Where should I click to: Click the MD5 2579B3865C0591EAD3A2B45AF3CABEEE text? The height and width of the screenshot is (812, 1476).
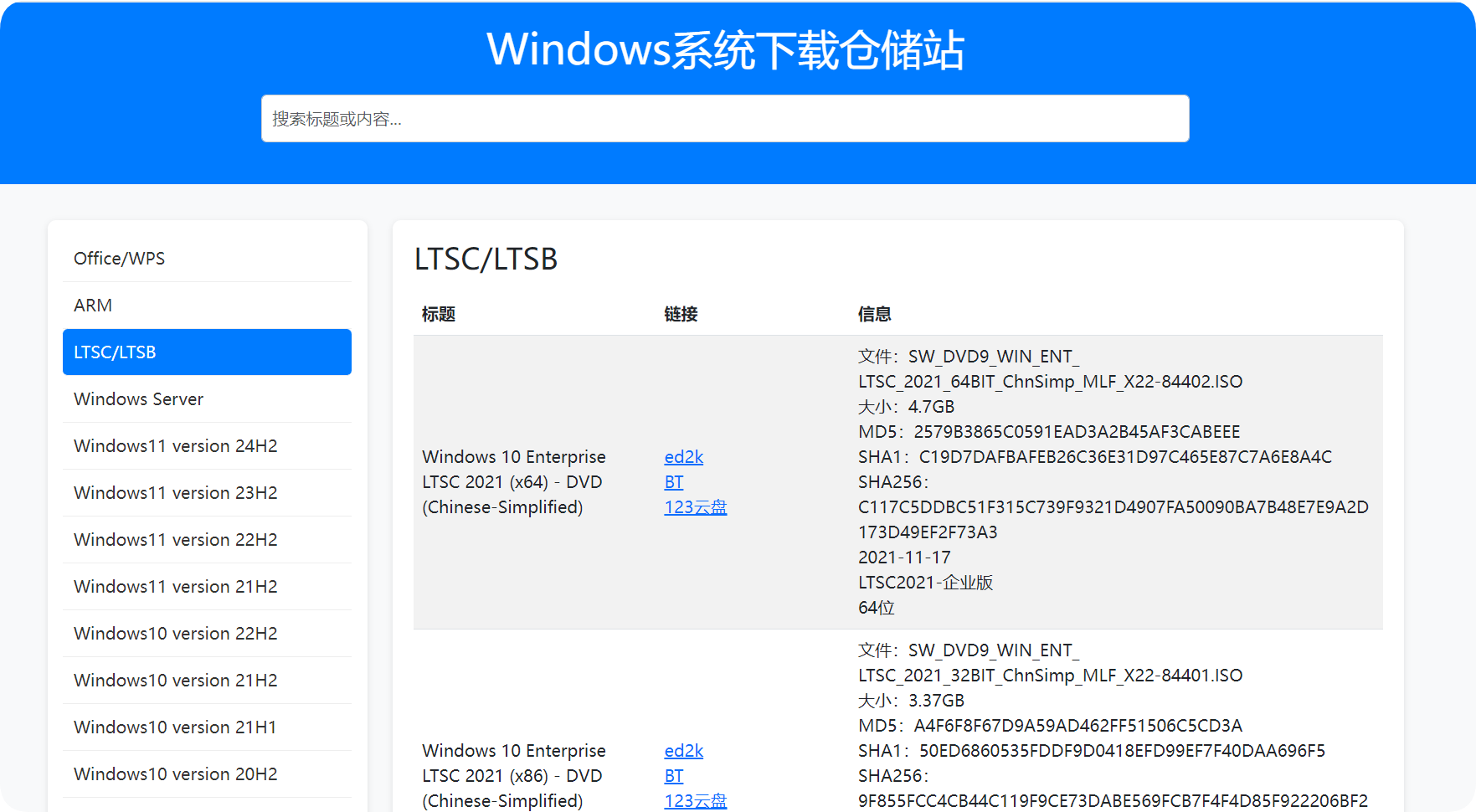pos(1049,432)
